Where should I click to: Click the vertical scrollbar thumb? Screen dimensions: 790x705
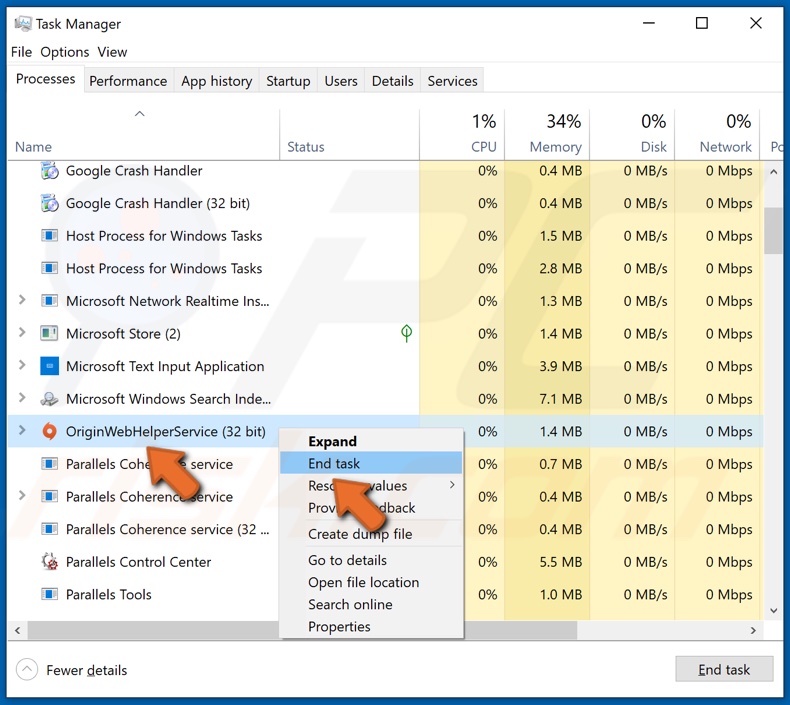click(773, 231)
